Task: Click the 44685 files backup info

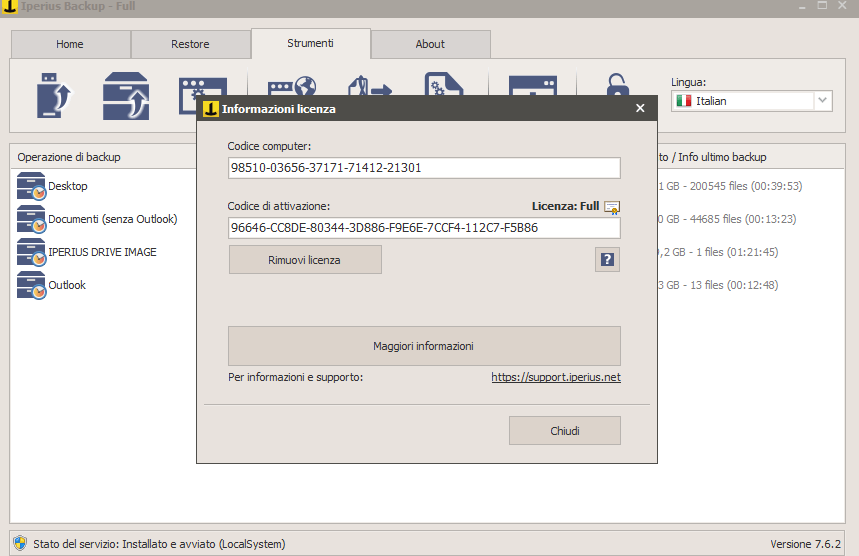Action: [x=727, y=219]
